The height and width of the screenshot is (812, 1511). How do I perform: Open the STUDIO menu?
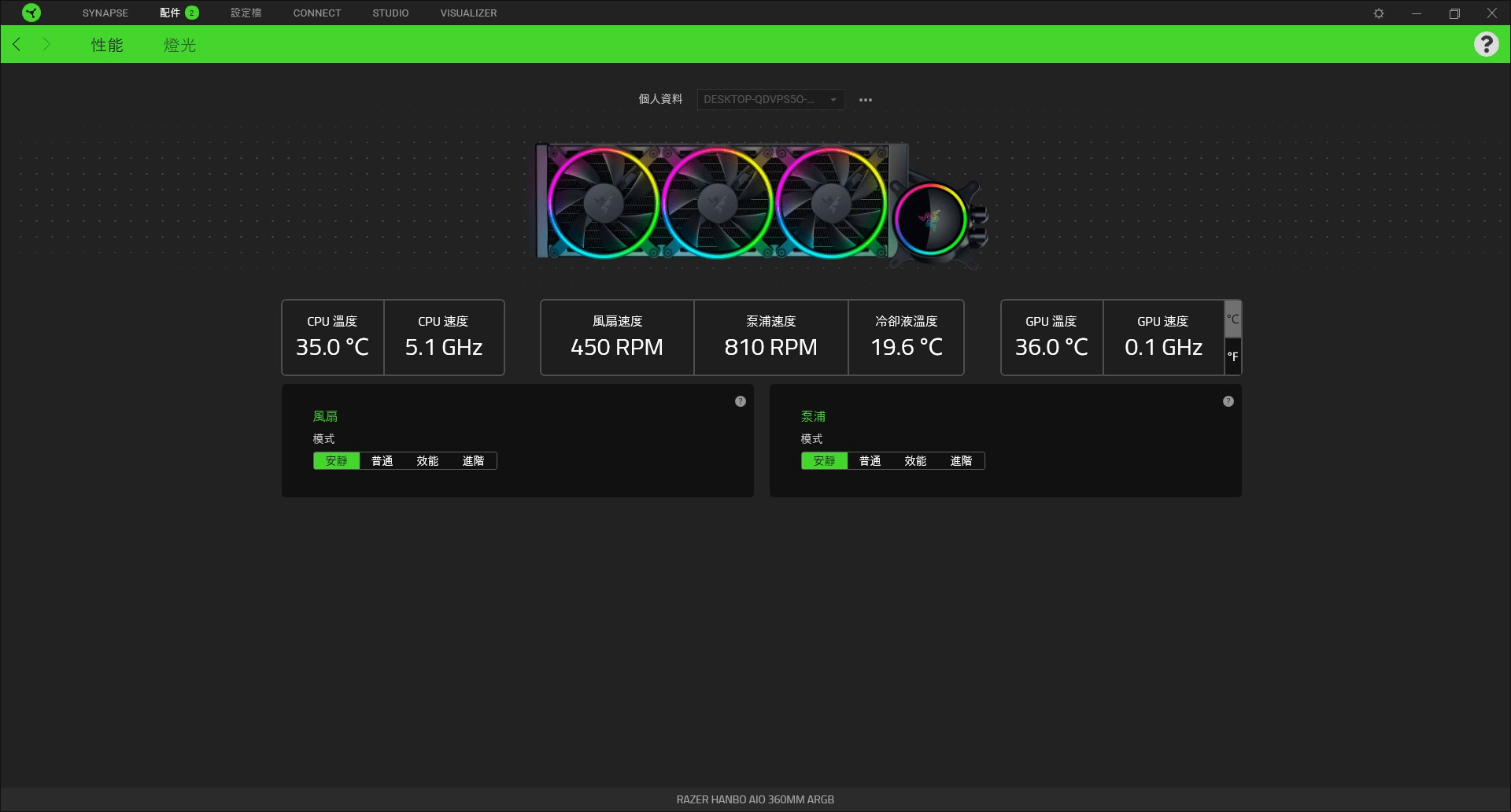coord(390,13)
